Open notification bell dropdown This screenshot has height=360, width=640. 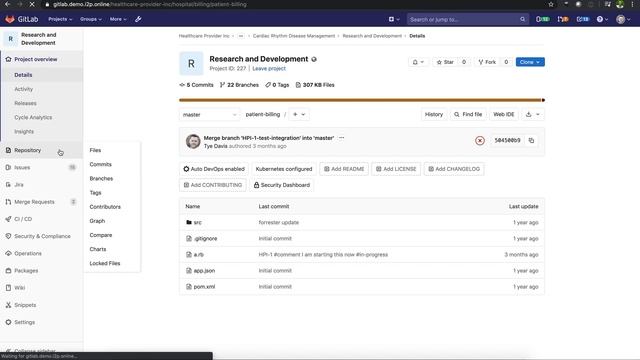tap(418, 62)
